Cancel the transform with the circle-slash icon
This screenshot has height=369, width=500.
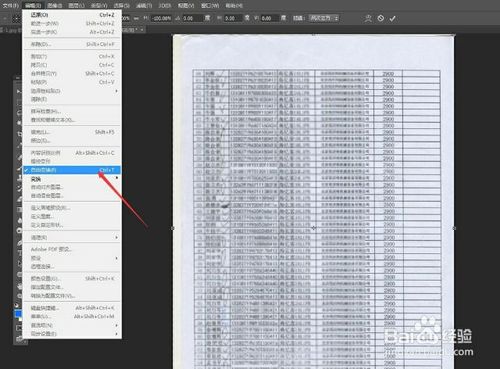pos(380,18)
